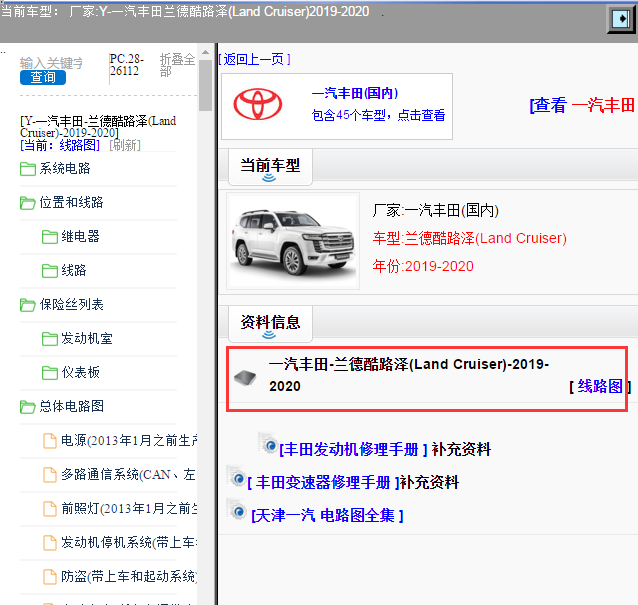The width and height of the screenshot is (638, 605).
Task: Click document icon beside 防盗(带上车和起动系统)
Action: click(50, 577)
